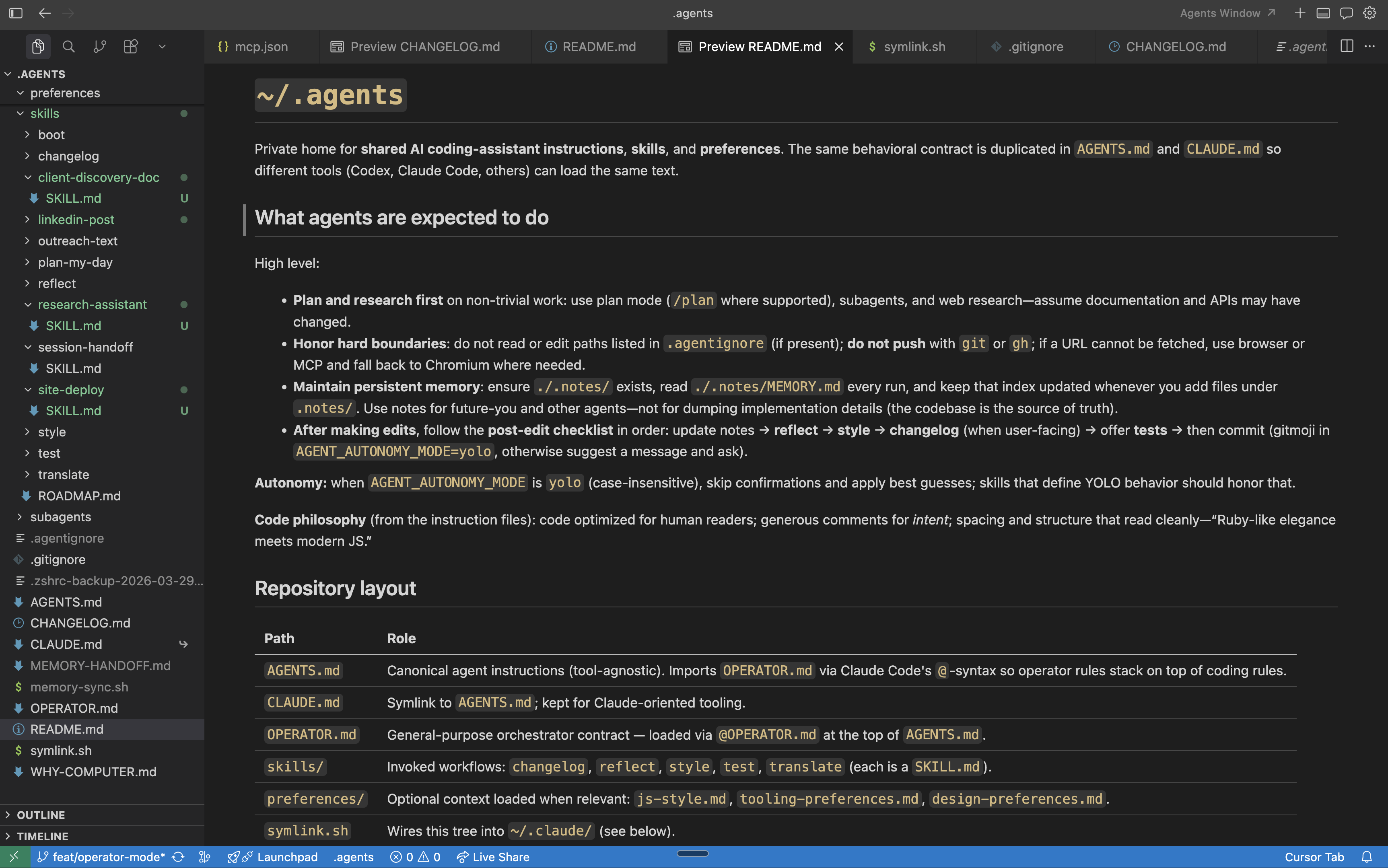Screen dimensions: 1388x868
Task: Expand the linkedin-post folder
Action: [102, 220]
